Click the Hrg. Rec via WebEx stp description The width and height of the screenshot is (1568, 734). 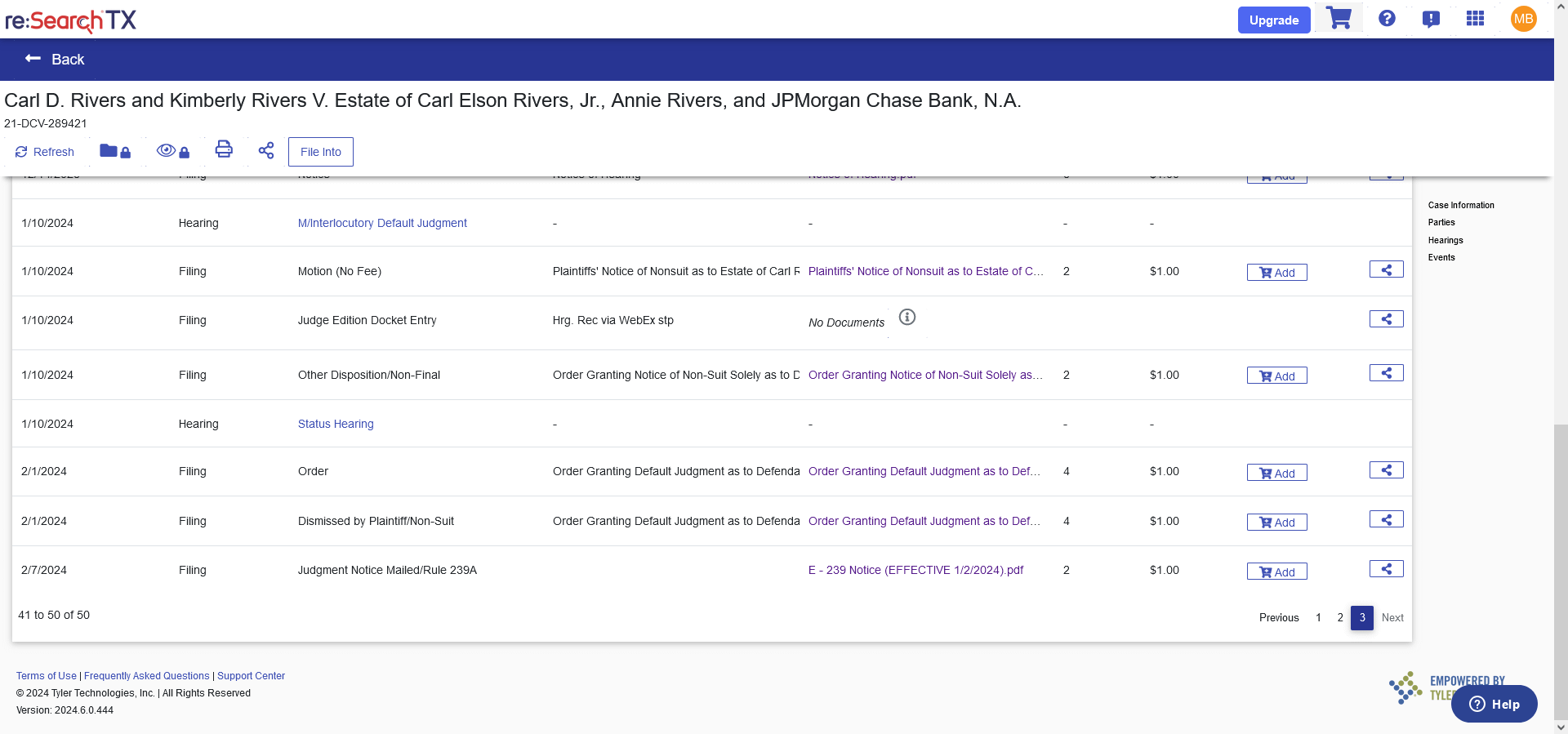(613, 320)
